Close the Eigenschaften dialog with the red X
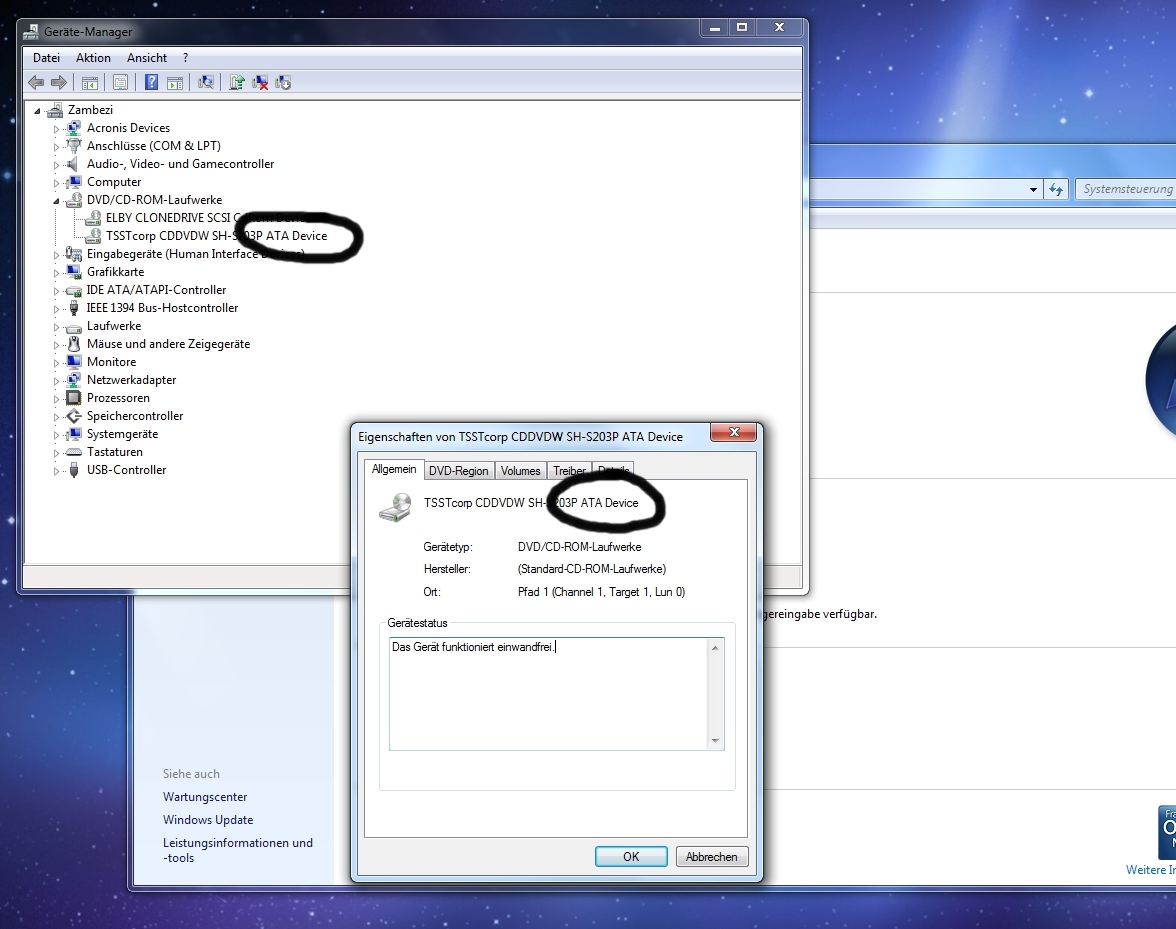 734,432
